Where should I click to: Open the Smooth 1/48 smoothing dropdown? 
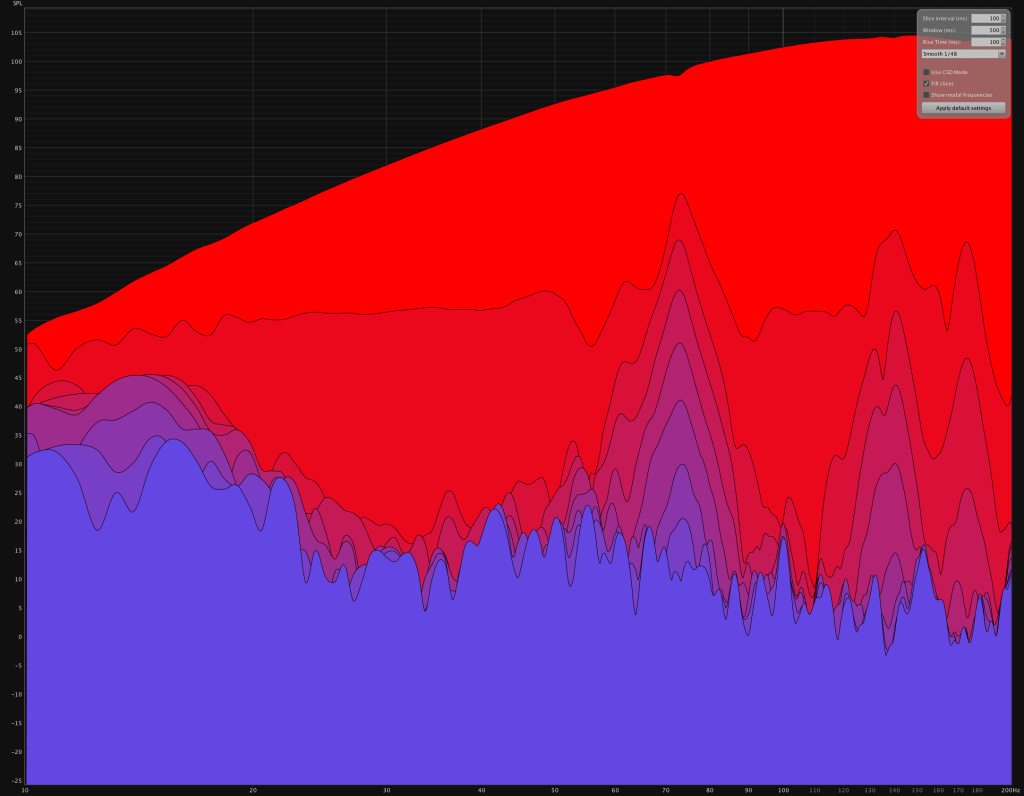coord(963,54)
